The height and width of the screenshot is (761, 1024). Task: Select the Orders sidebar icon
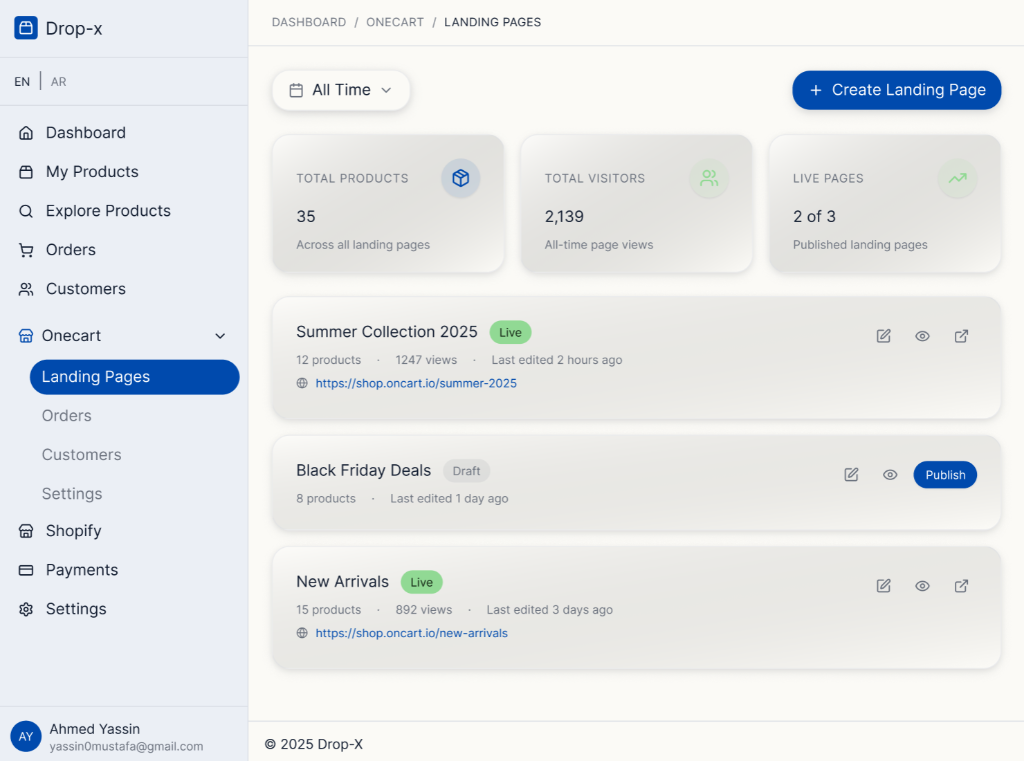[24, 249]
